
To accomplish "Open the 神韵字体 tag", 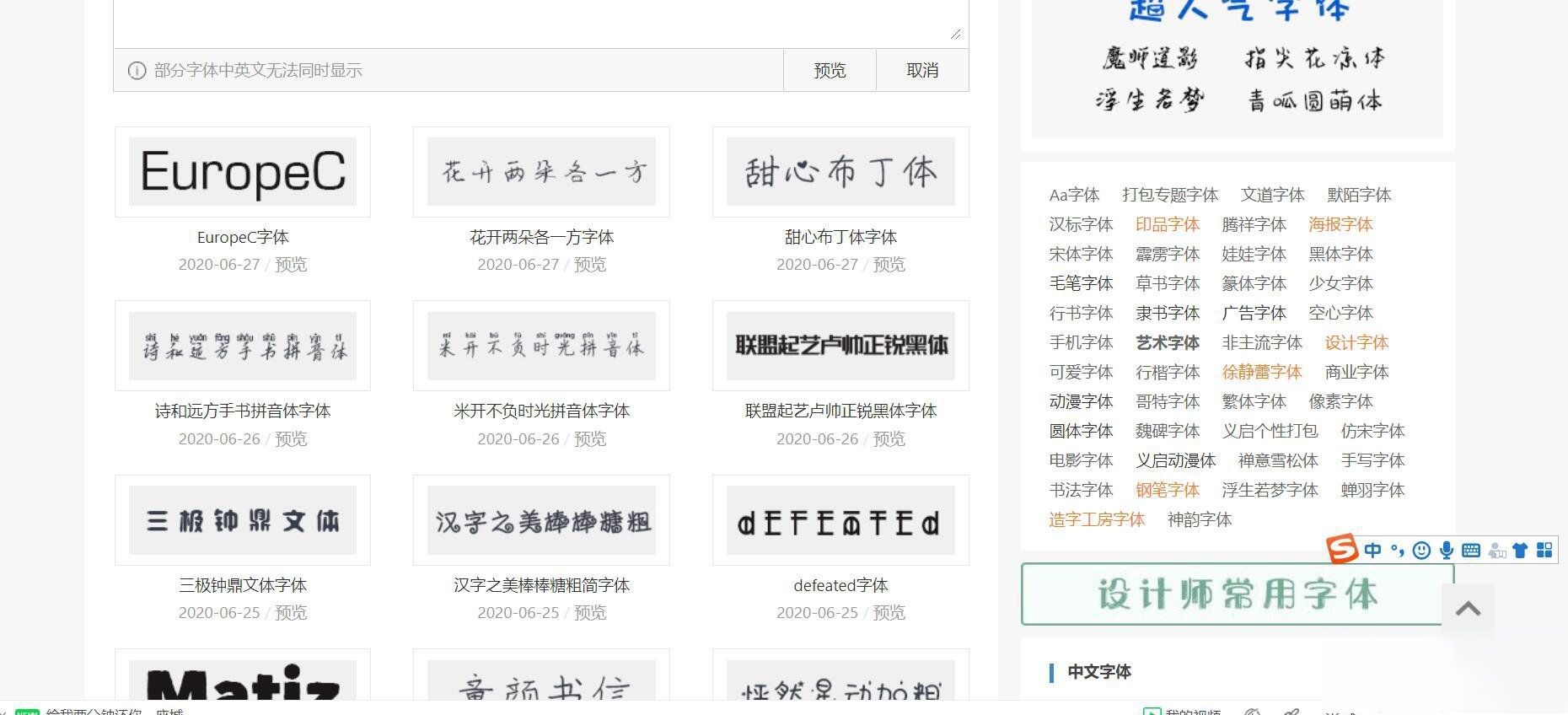I will (x=1200, y=519).
